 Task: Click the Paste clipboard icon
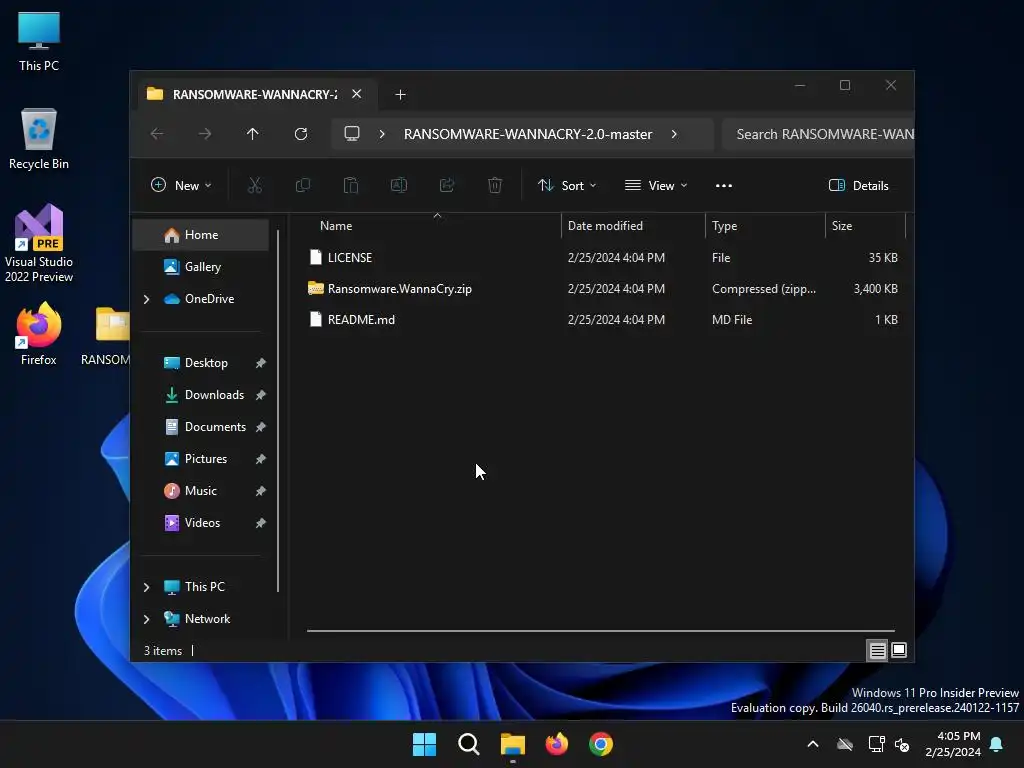coord(351,185)
